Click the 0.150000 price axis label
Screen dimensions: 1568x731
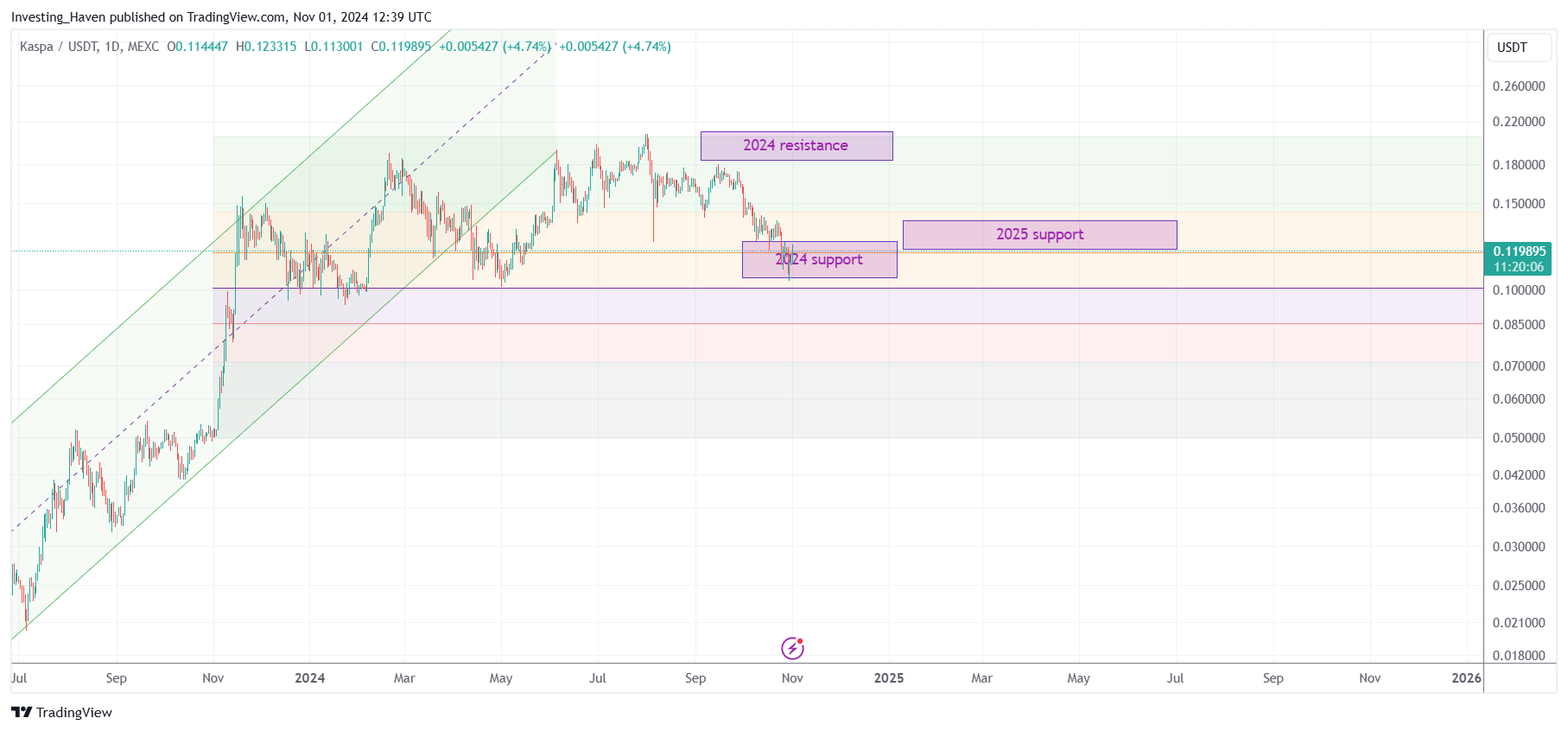coord(1519,204)
